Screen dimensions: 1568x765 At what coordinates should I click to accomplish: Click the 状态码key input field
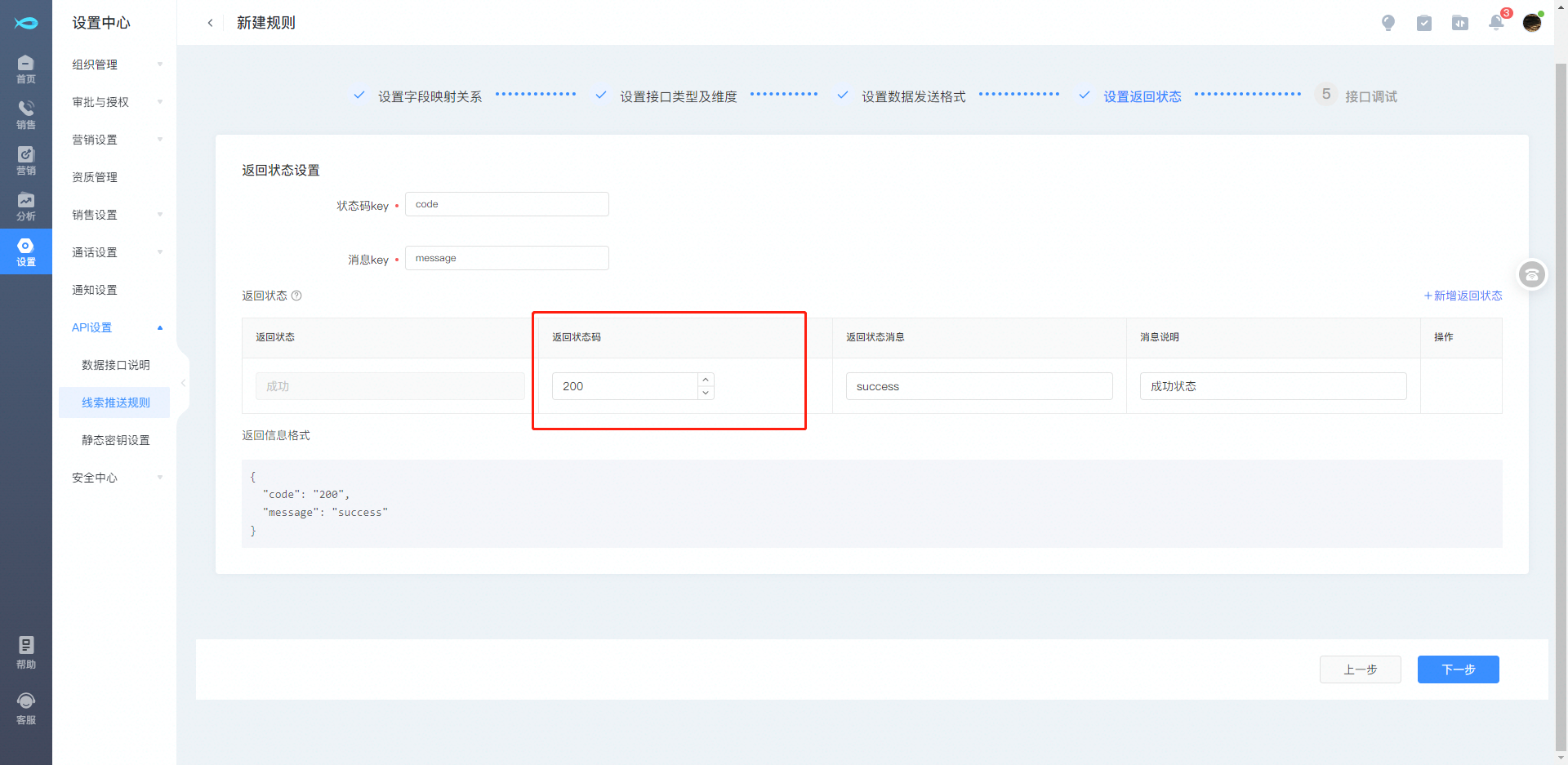click(x=506, y=204)
